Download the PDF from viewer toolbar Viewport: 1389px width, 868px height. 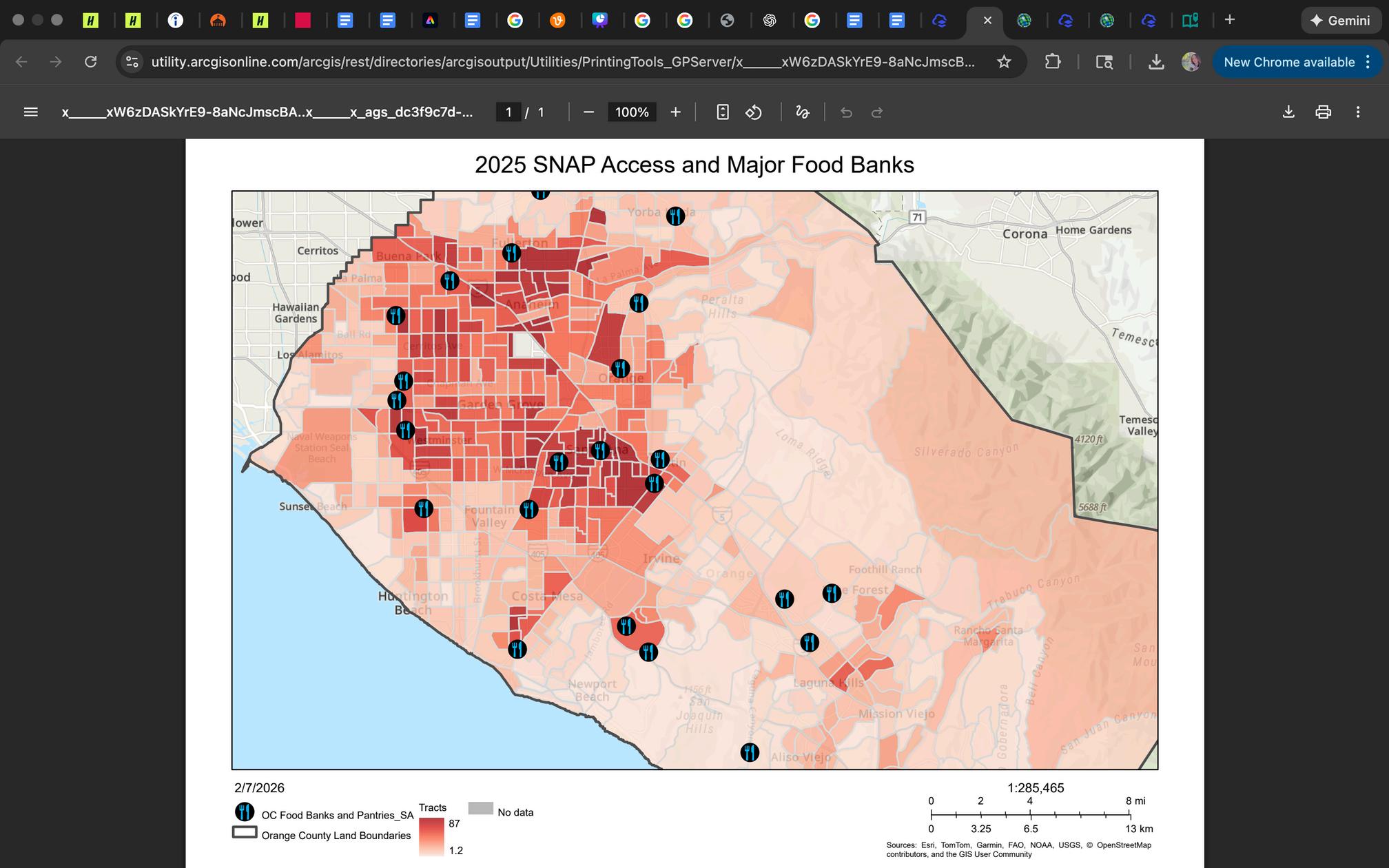[1288, 112]
